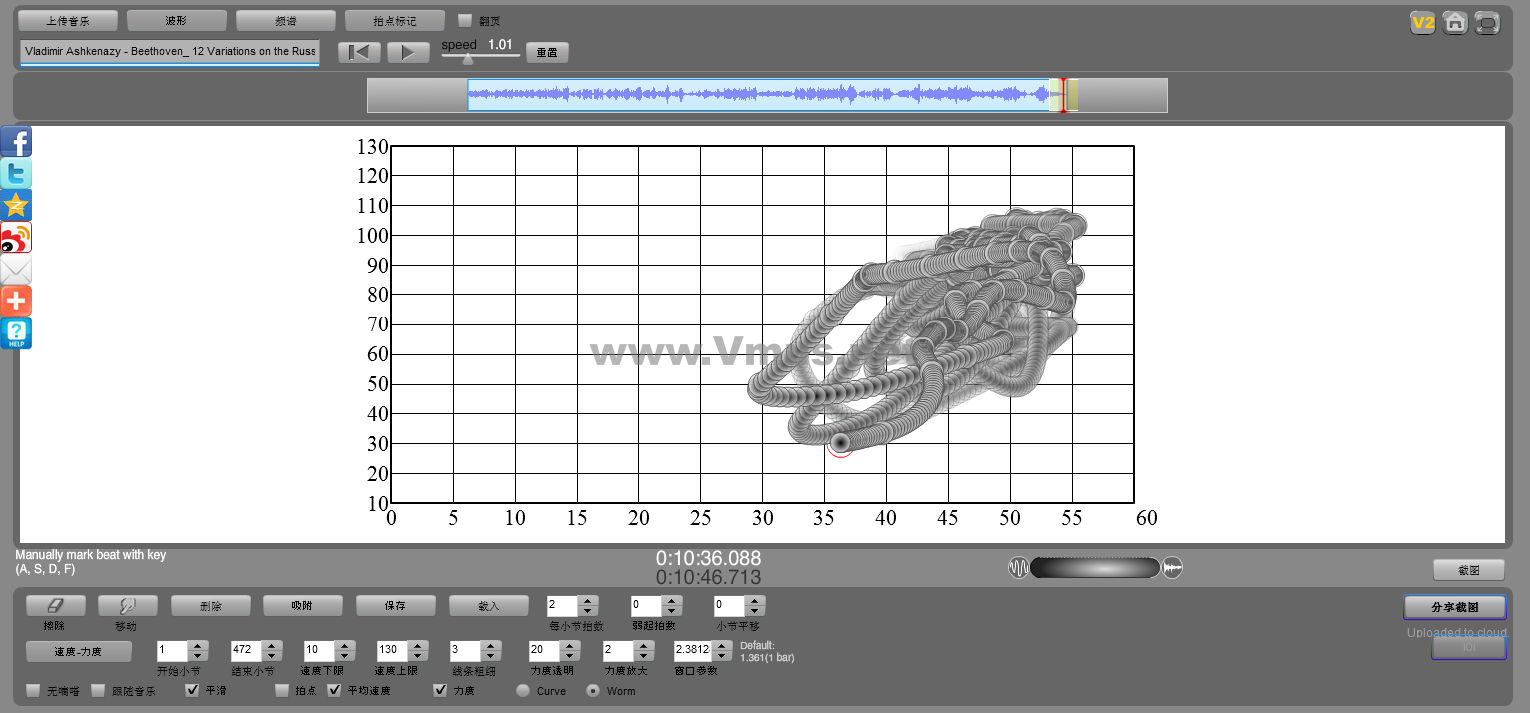The image size is (1530, 713).
Task: Increase 每小节拍数 with up arrow
Action: (588, 601)
